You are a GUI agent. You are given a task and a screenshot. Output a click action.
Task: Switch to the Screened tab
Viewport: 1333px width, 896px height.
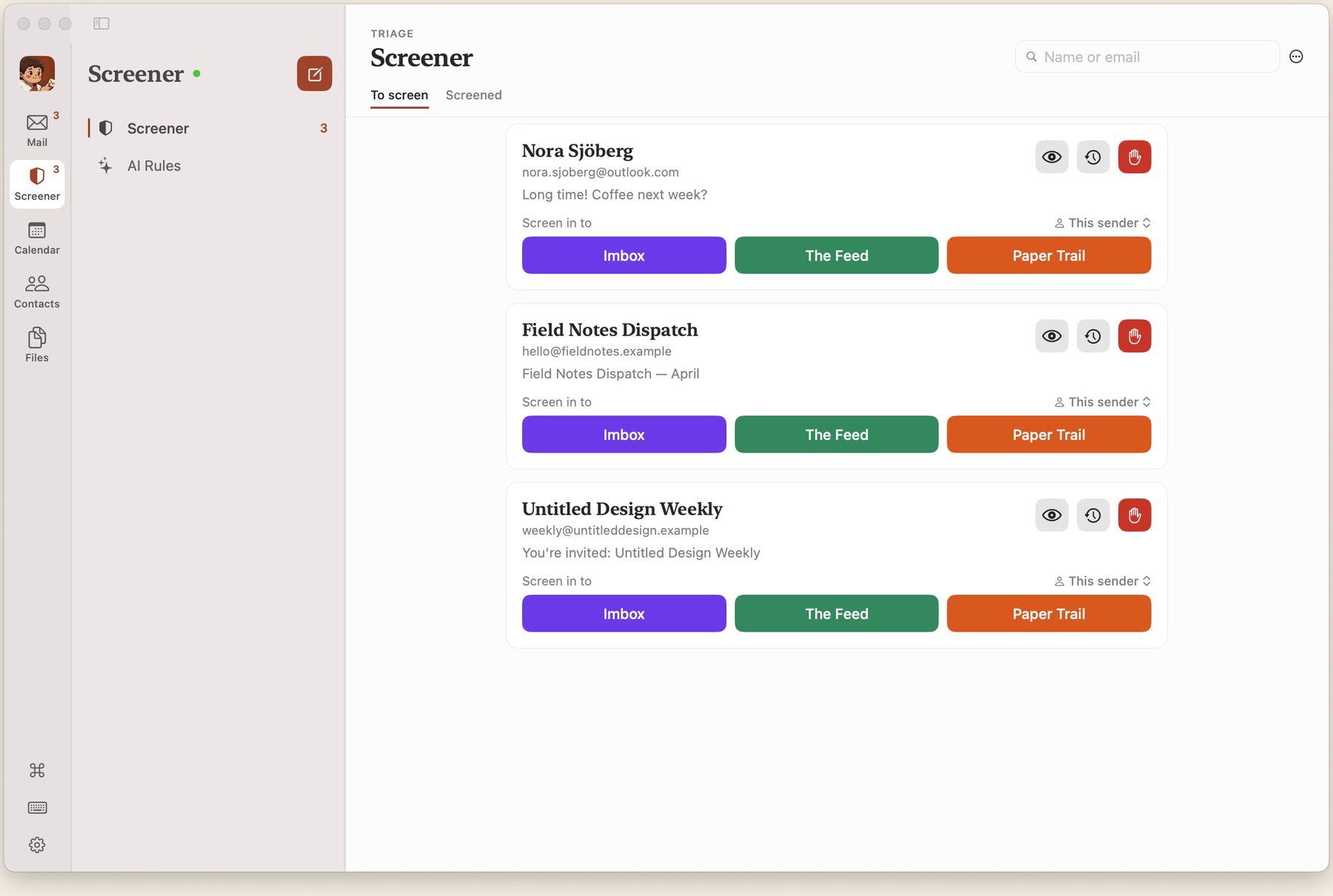pyautogui.click(x=473, y=95)
